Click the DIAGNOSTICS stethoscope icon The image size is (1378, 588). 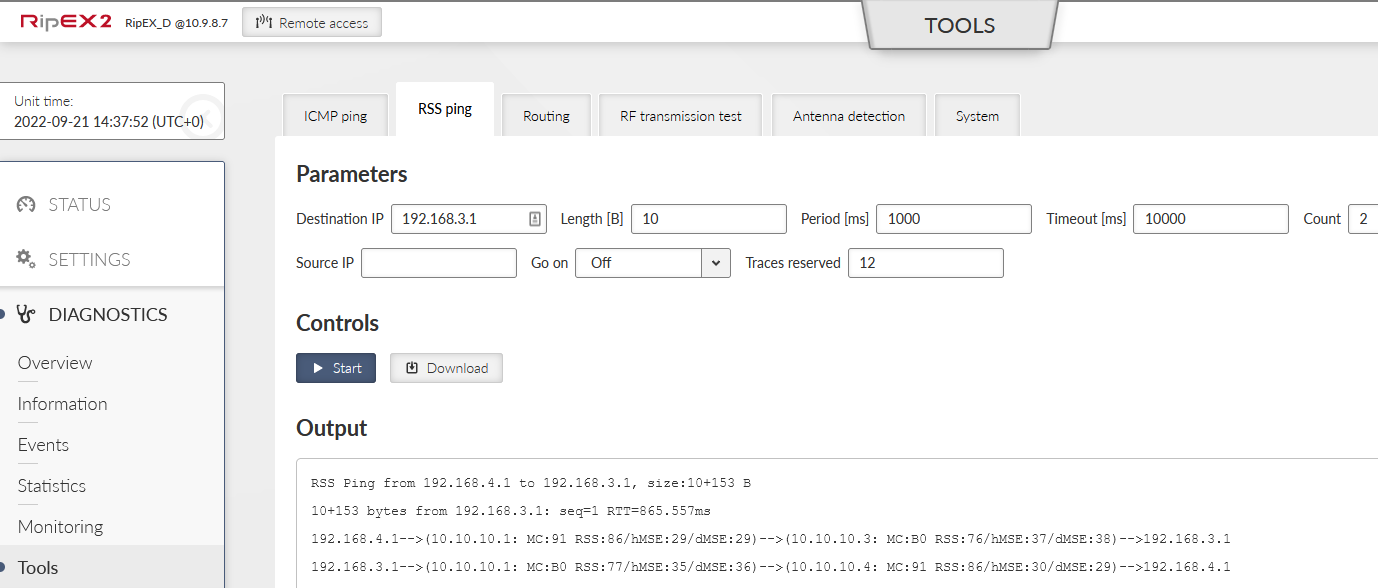point(27,315)
